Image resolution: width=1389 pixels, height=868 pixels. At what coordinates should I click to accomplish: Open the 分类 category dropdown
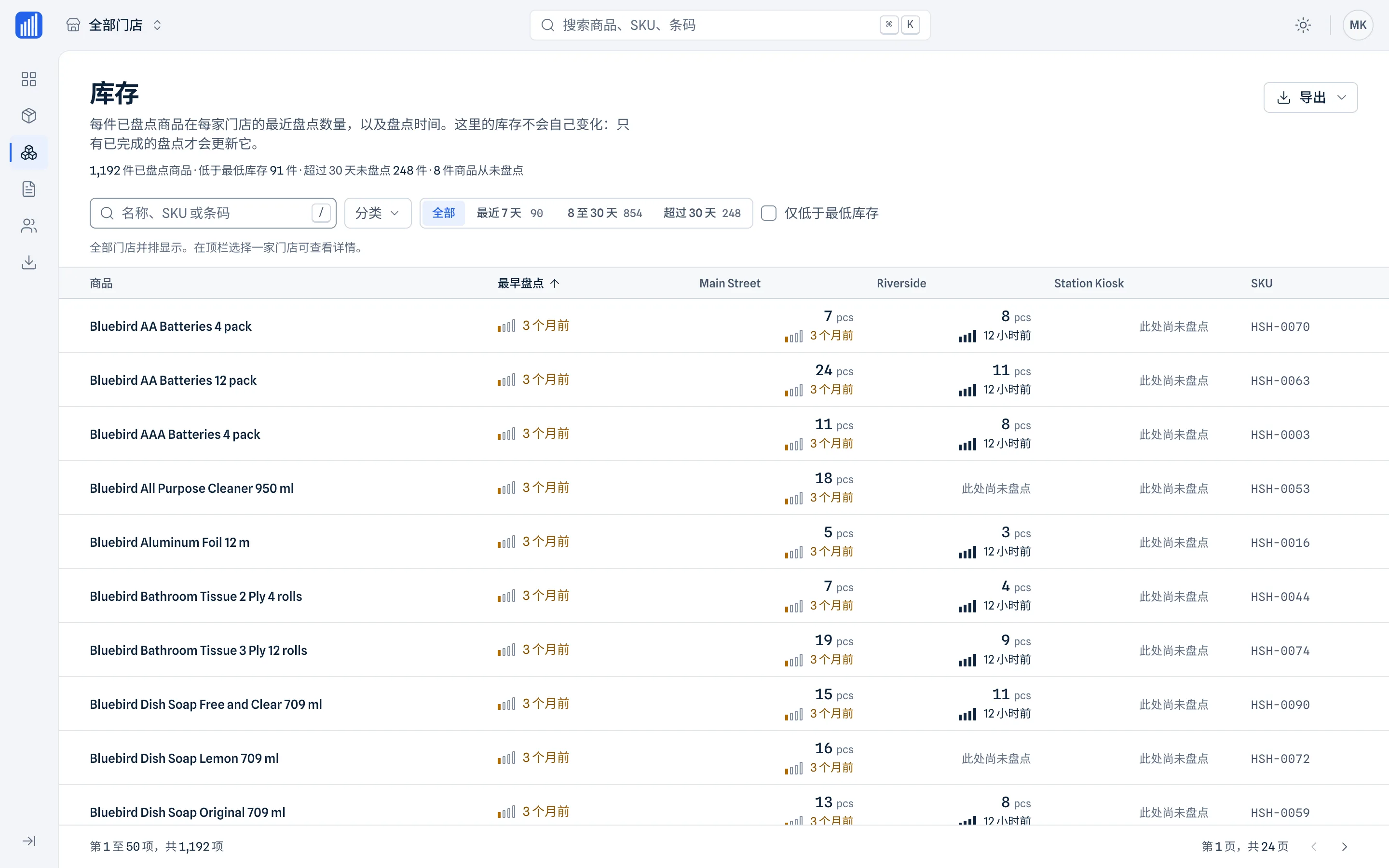378,213
